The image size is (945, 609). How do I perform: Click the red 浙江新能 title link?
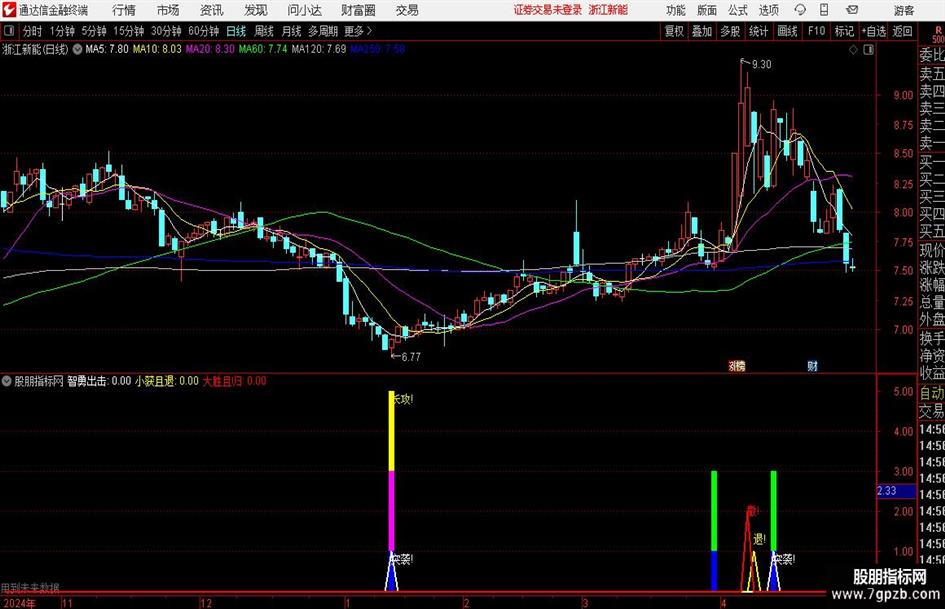(x=608, y=10)
